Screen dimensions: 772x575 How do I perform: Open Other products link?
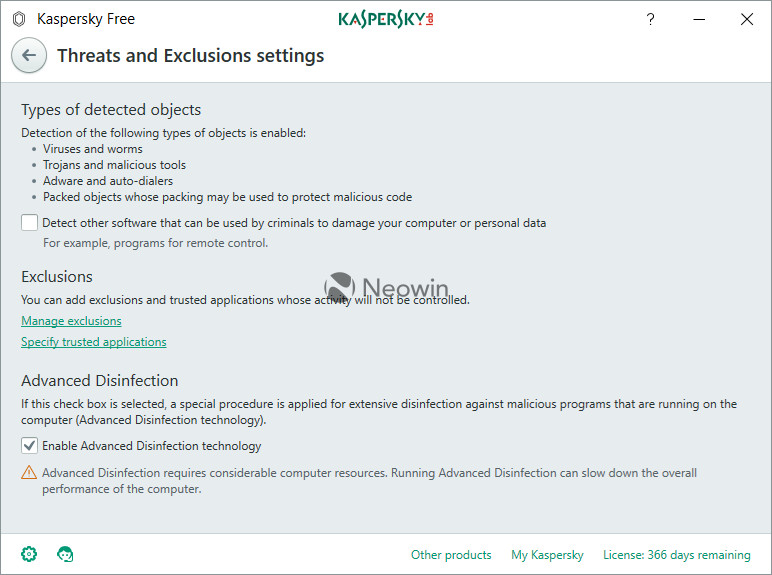pos(451,555)
